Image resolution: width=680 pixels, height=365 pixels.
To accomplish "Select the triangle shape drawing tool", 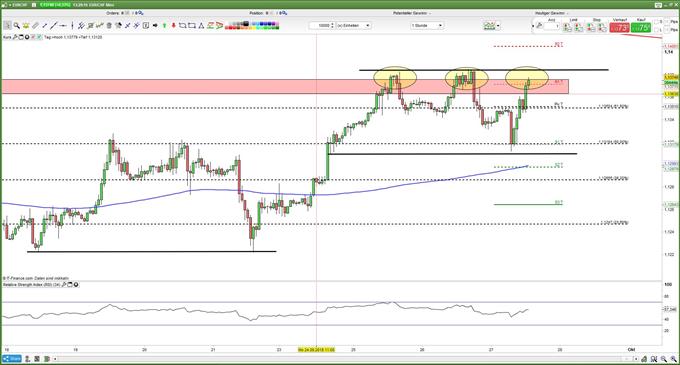I will point(201,26).
